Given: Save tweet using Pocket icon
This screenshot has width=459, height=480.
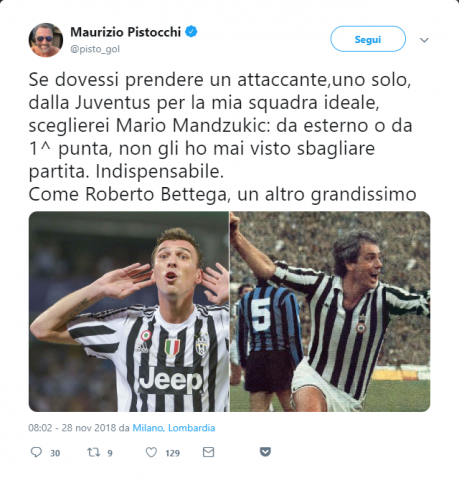Looking at the screenshot, I should (x=265, y=452).
